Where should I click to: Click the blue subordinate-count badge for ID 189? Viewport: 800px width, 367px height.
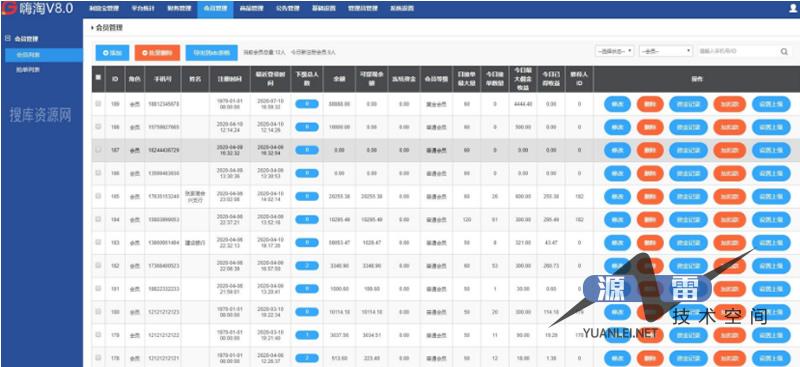(x=307, y=104)
